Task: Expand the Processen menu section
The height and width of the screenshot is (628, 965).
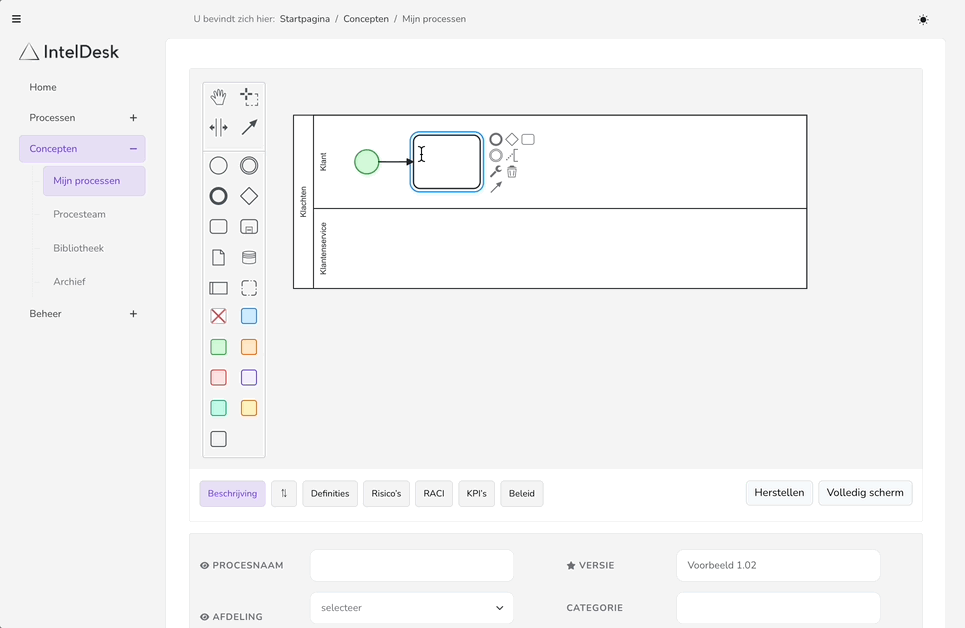Action: [133, 118]
